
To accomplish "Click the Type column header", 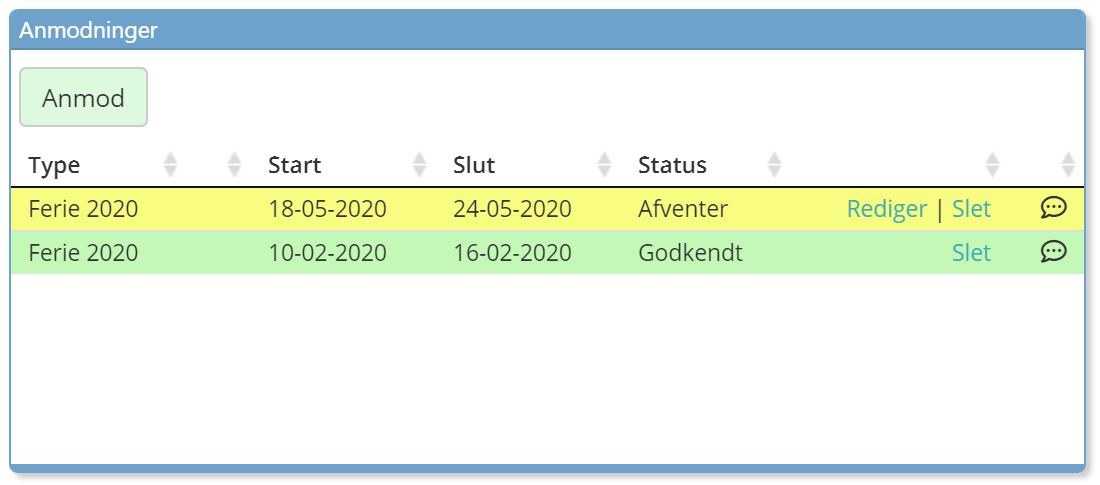I will coord(54,166).
